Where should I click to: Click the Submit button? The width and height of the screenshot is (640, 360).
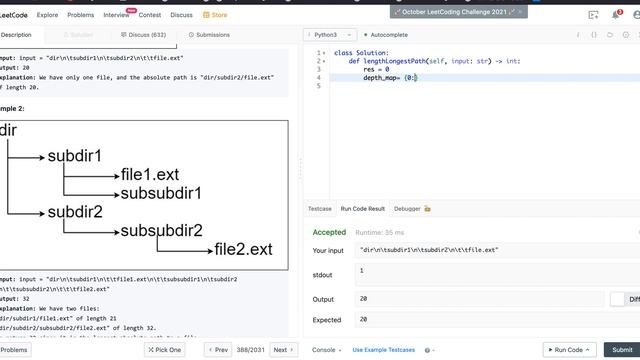pyautogui.click(x=622, y=350)
